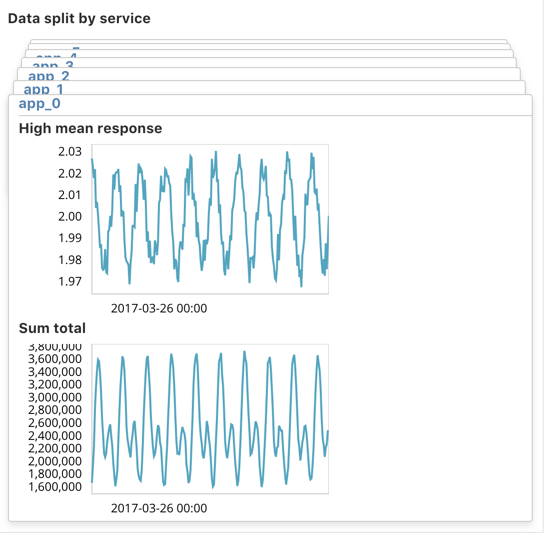Click the 2,000,000 axis value

[x=55, y=461]
